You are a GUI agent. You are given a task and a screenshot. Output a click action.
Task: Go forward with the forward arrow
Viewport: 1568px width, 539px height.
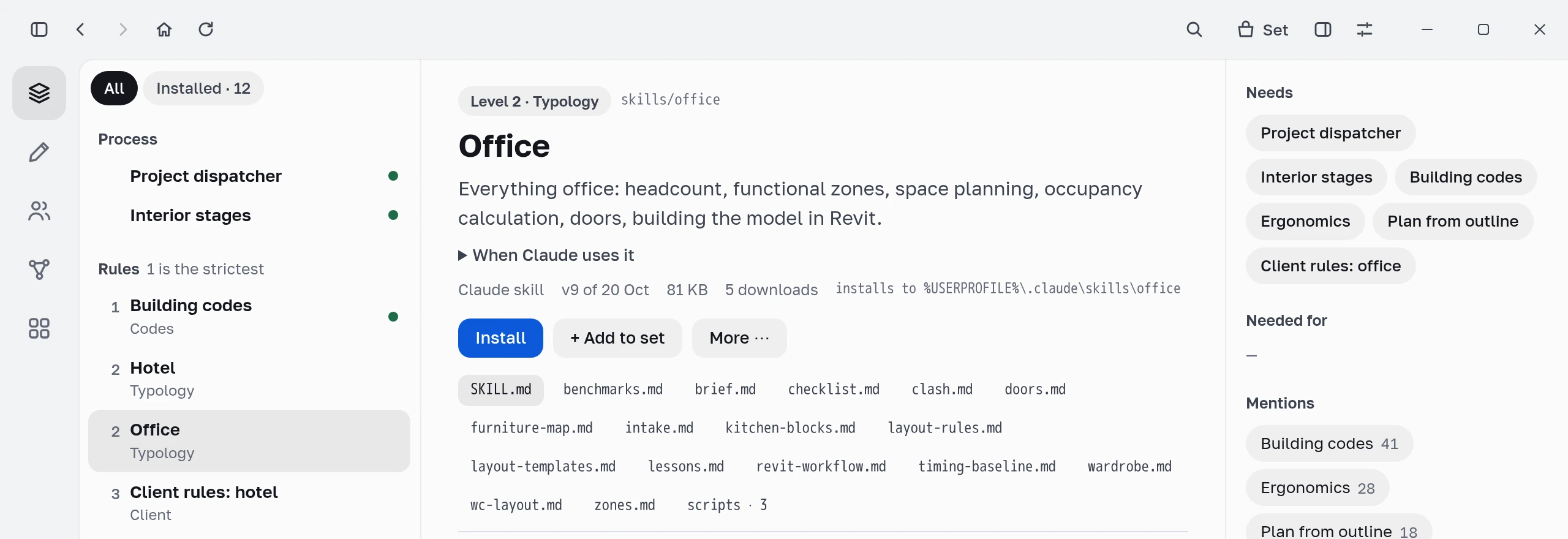(x=123, y=29)
